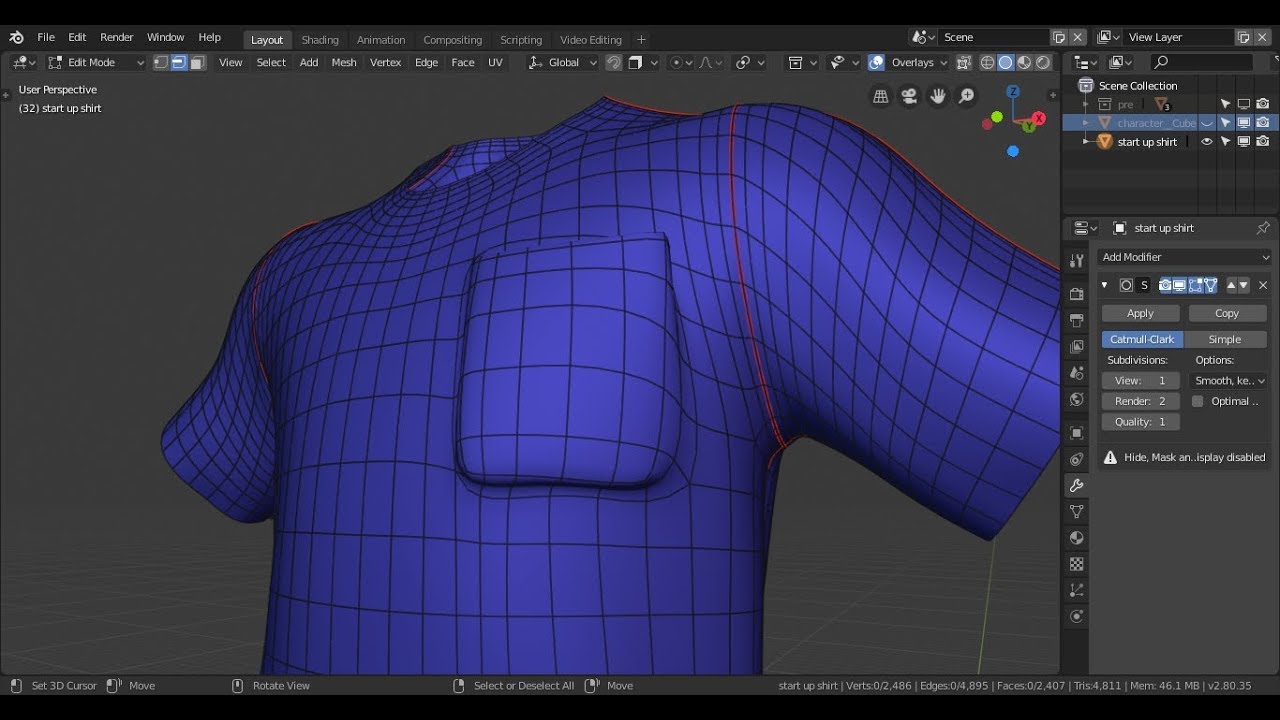The width and height of the screenshot is (1280, 720).
Task: Open the Overlays options dropdown arrow
Action: [x=942, y=62]
